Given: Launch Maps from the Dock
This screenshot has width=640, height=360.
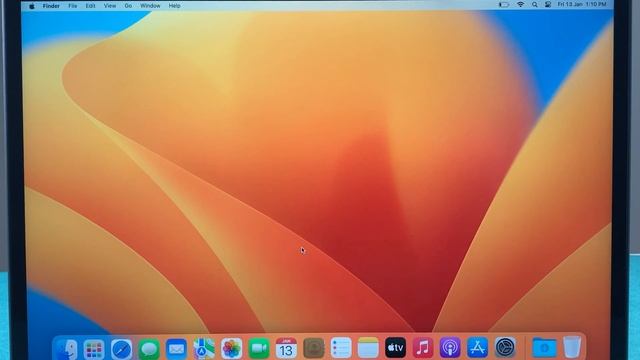Looking at the screenshot, I should pos(204,349).
